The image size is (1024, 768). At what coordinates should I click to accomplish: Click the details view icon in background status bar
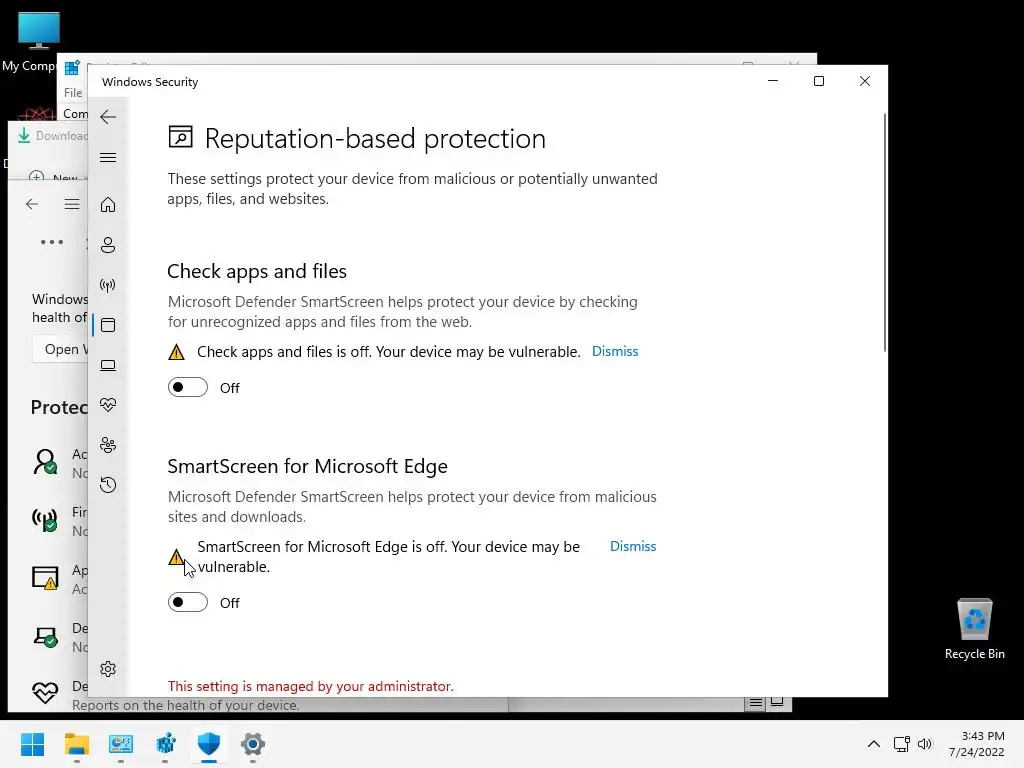point(756,703)
